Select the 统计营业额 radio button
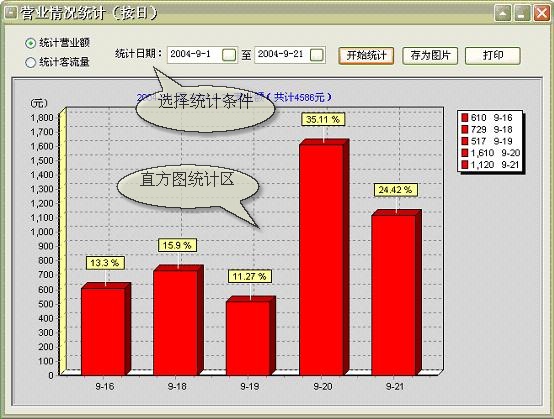This screenshot has width=554, height=419. [31, 43]
